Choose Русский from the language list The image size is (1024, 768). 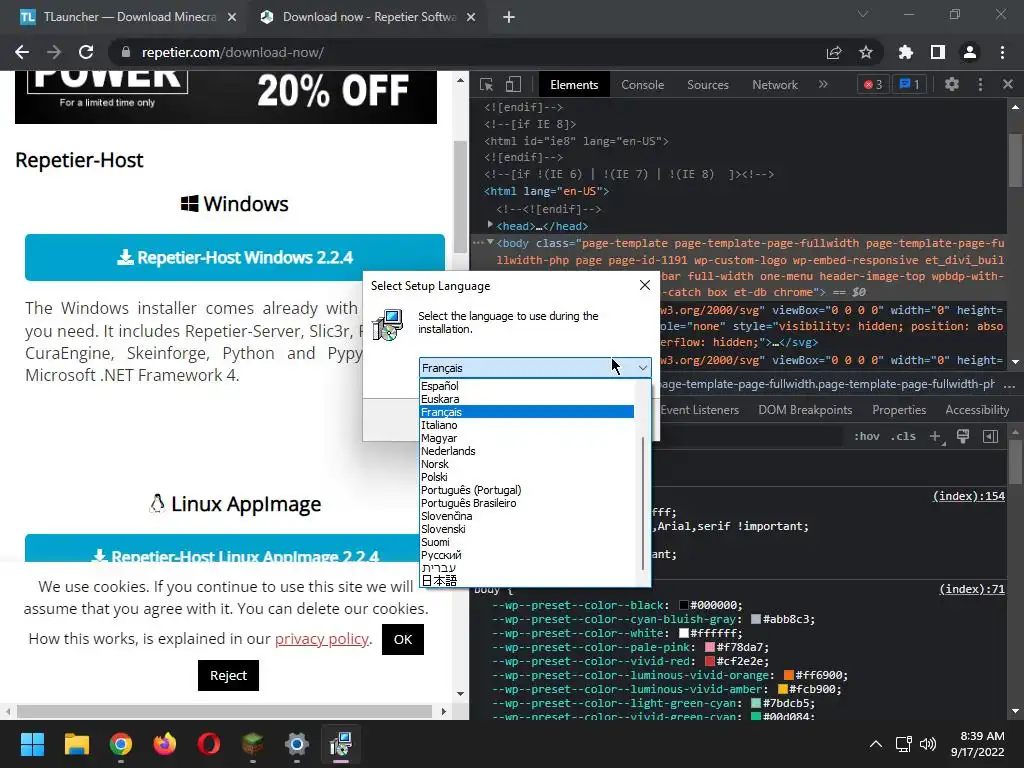pos(526,555)
